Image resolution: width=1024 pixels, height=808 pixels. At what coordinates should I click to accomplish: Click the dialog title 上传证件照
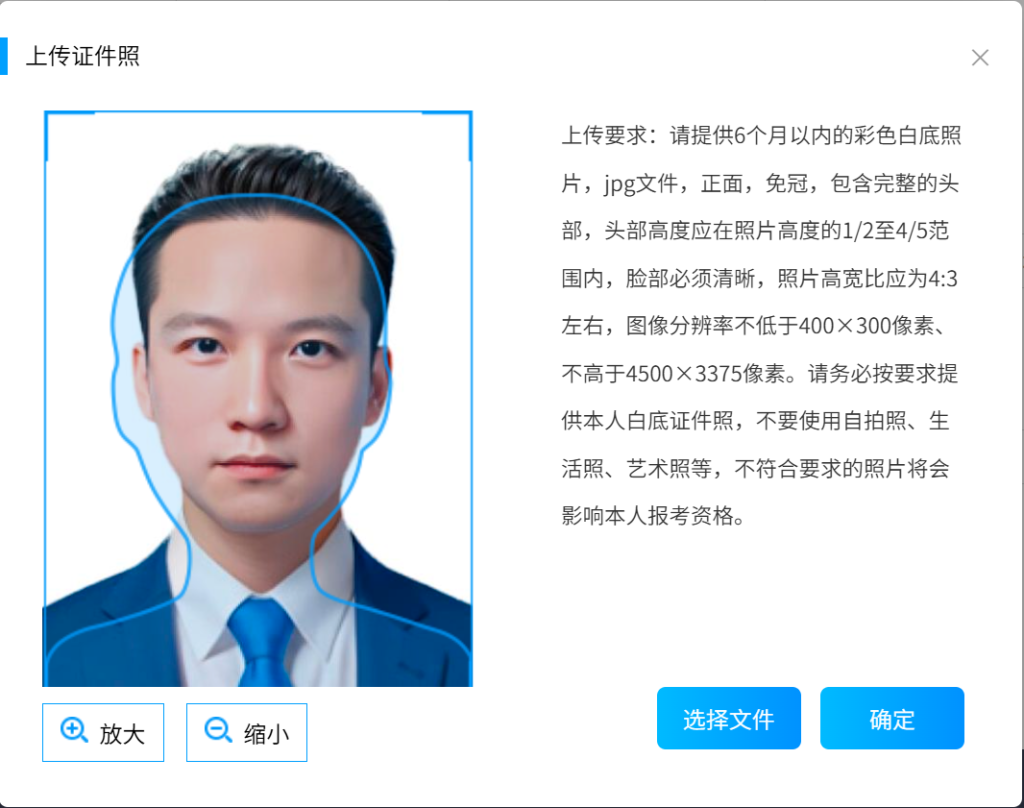pyautogui.click(x=83, y=56)
